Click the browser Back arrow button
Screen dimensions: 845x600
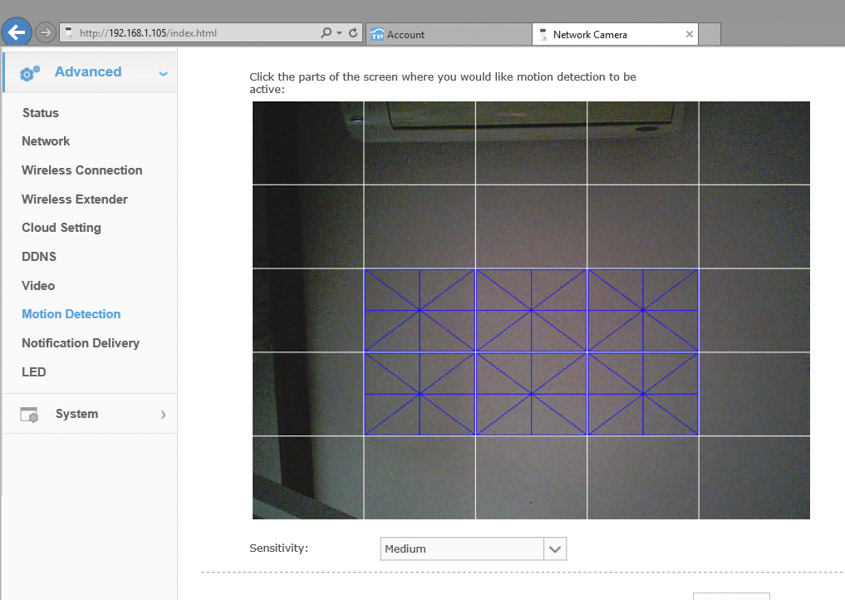click(x=16, y=32)
